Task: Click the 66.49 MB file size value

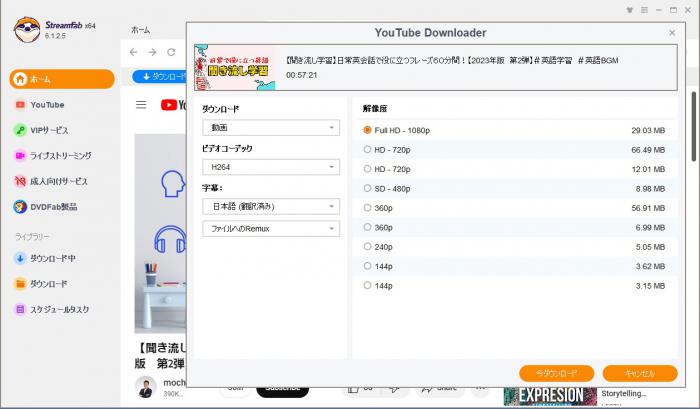Action: 648,150
